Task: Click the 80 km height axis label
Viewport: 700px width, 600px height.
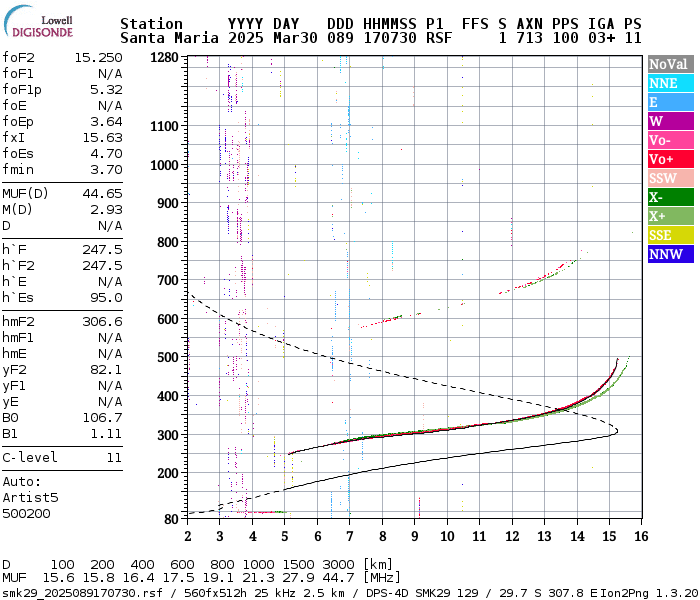Action: [x=171, y=519]
